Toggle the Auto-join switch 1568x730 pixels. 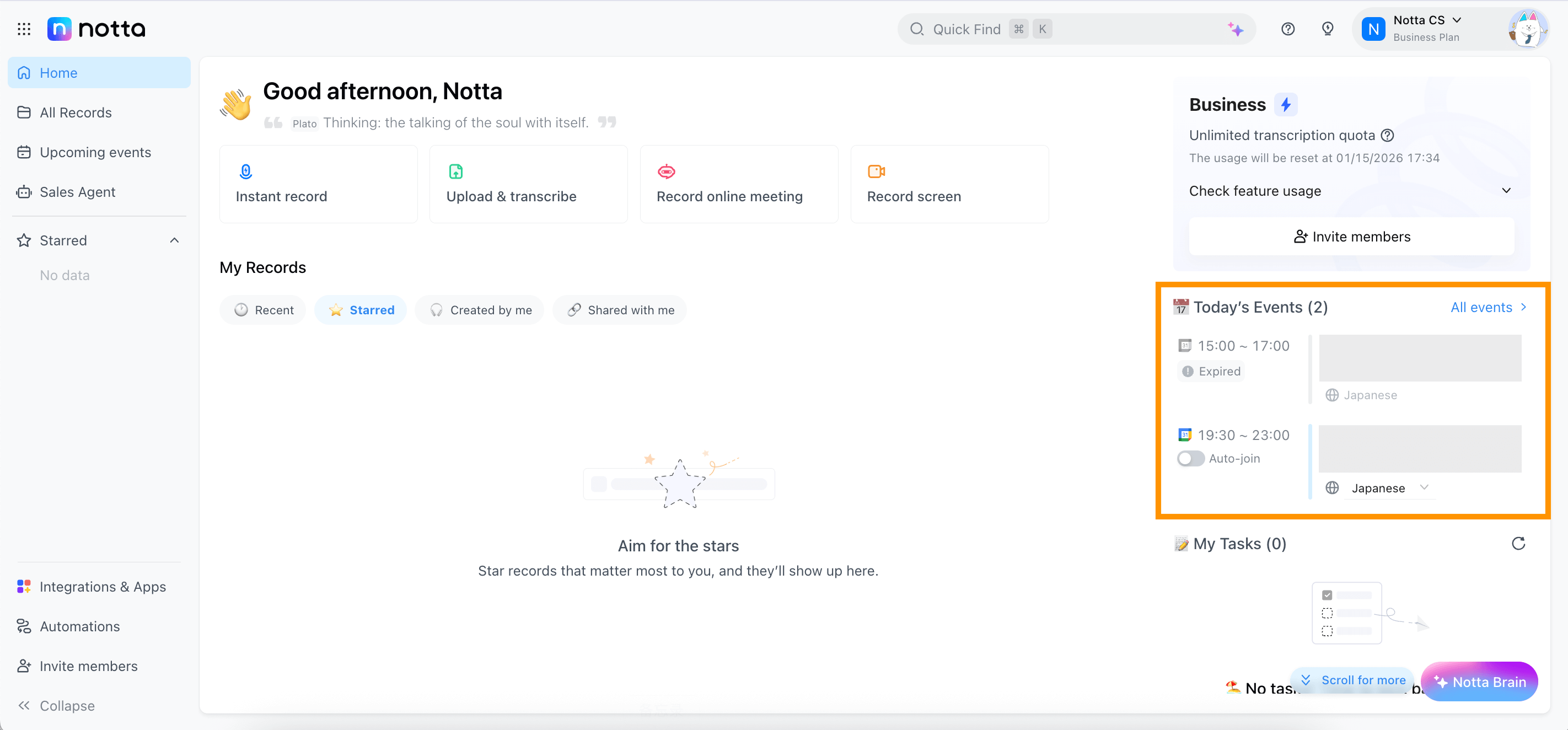pos(1190,459)
